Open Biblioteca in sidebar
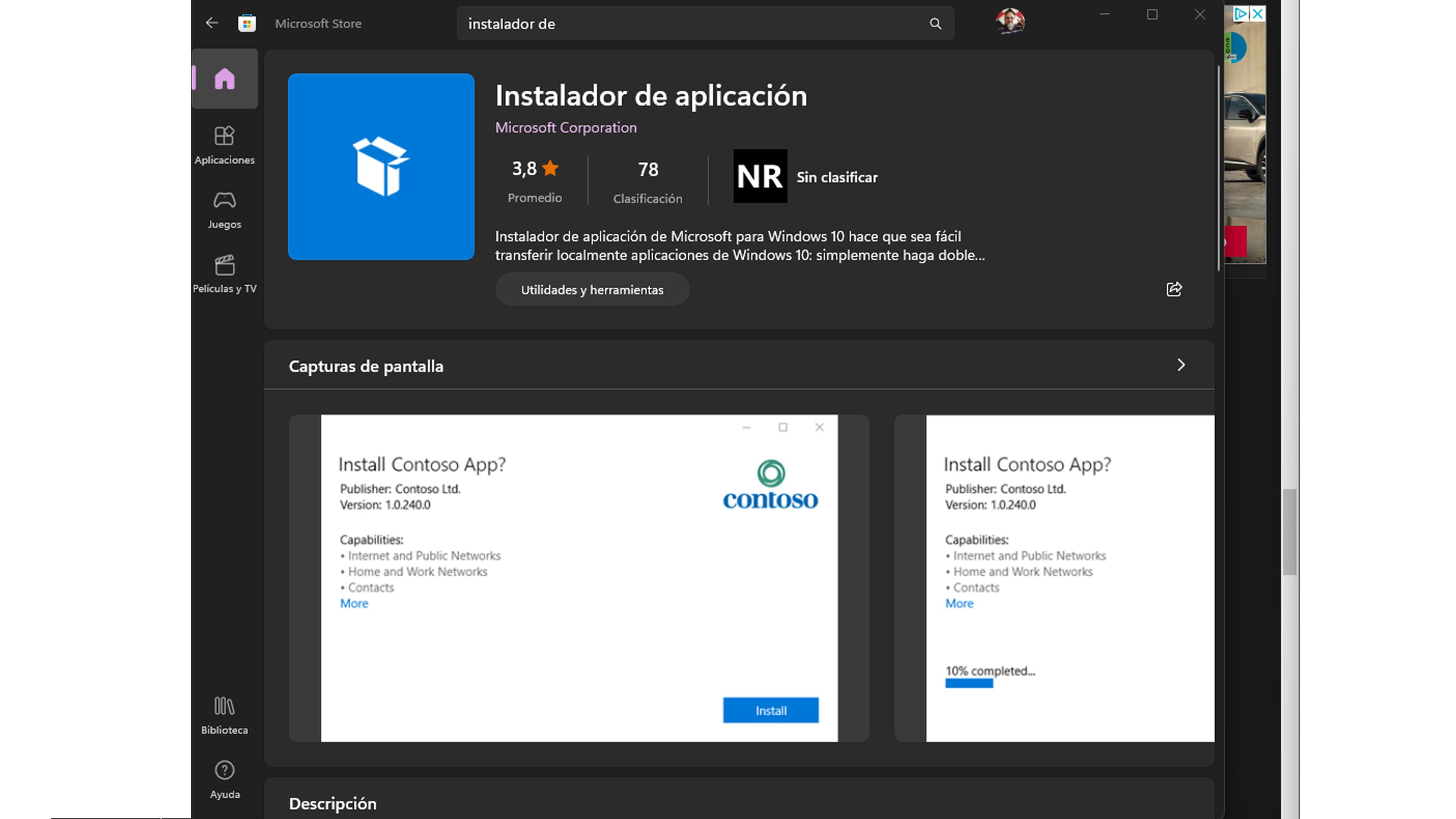Image resolution: width=1456 pixels, height=819 pixels. coord(224,715)
